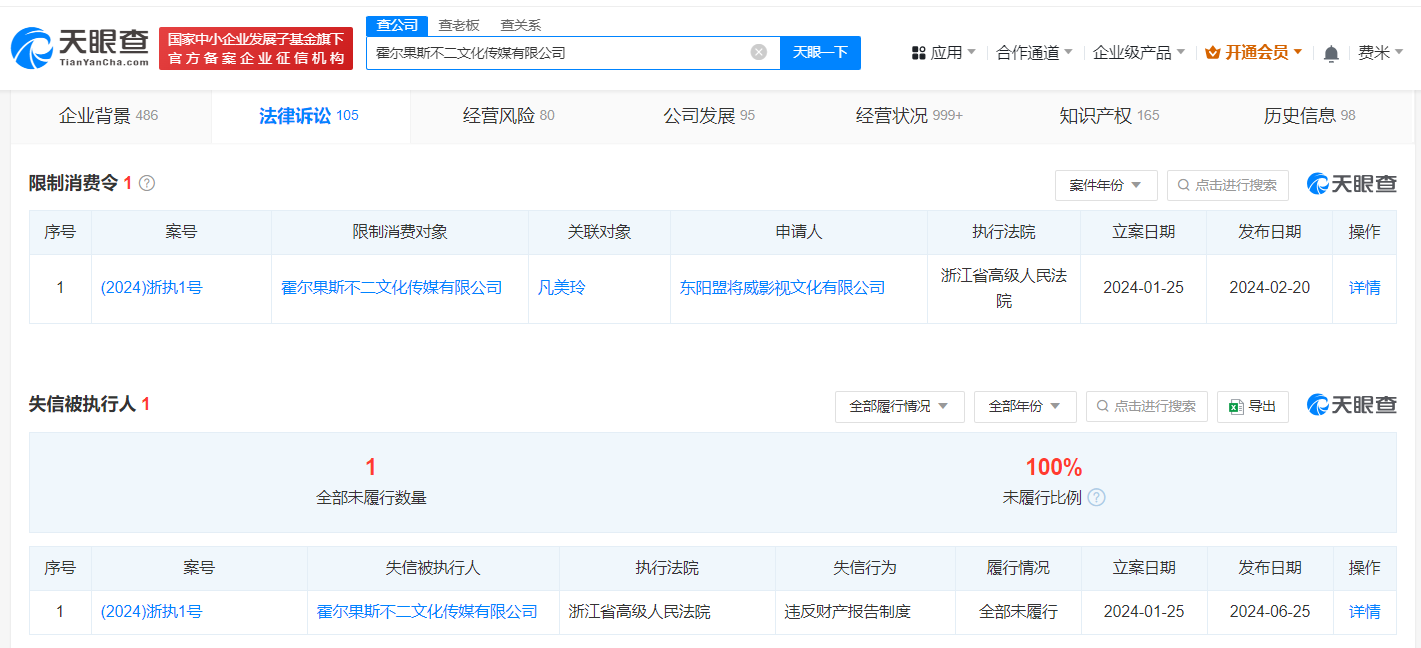1421x648 pixels.
Task: Switch to the 查老板 tab
Action: click(458, 24)
